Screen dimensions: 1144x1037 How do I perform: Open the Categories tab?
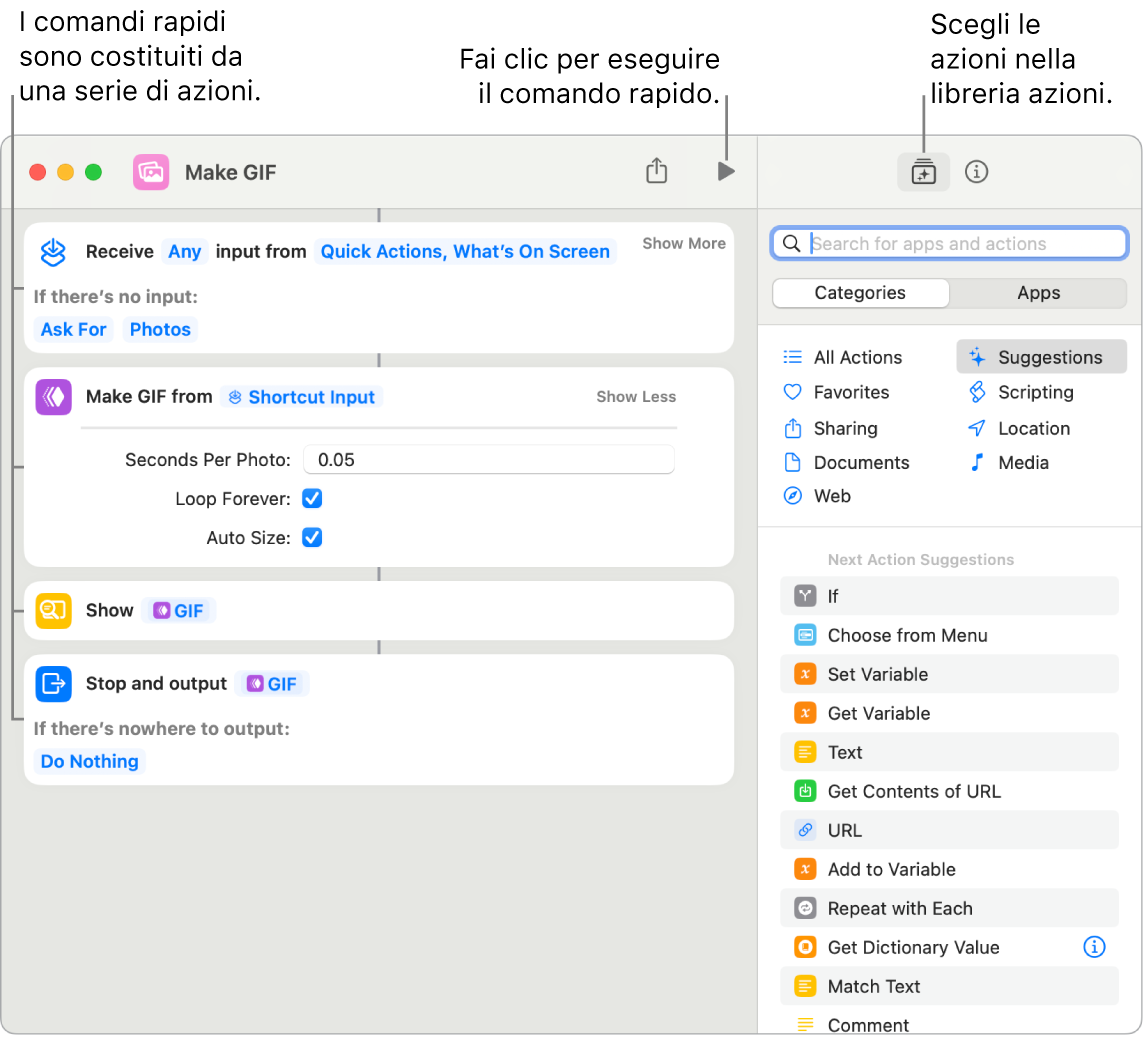tap(860, 292)
